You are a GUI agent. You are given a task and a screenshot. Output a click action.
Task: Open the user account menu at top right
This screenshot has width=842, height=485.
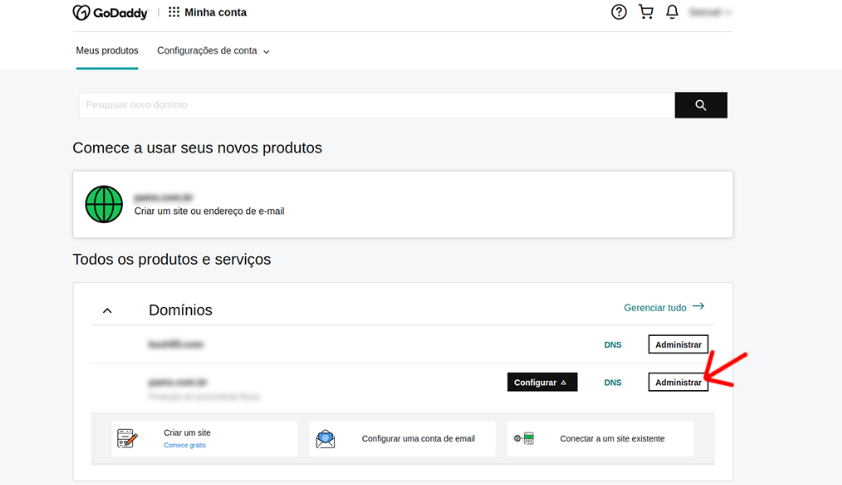point(710,12)
